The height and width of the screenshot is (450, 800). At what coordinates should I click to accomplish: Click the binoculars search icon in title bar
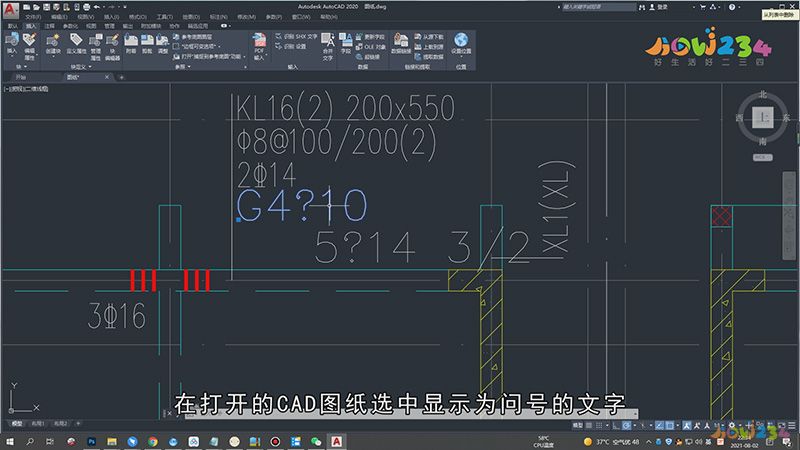coord(642,7)
